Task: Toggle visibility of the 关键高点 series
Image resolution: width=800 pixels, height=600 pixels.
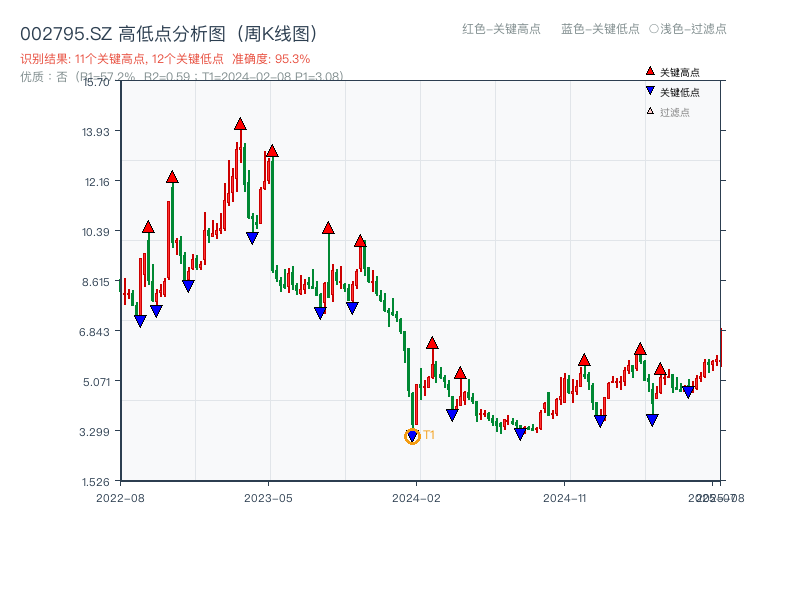Action: click(x=680, y=71)
